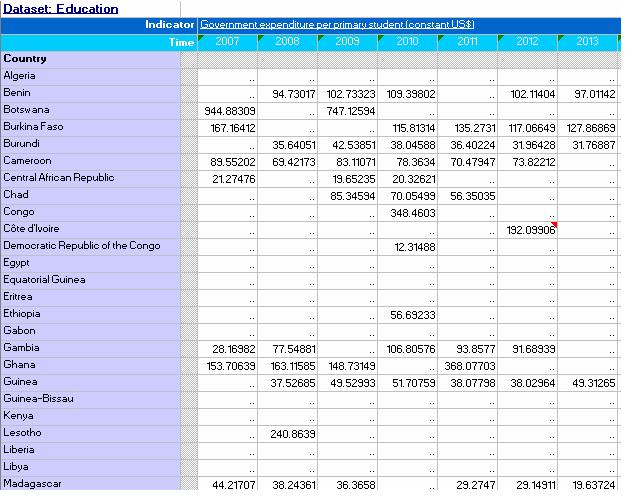
Task: Open the Dataset: Education link
Action: tap(60, 9)
